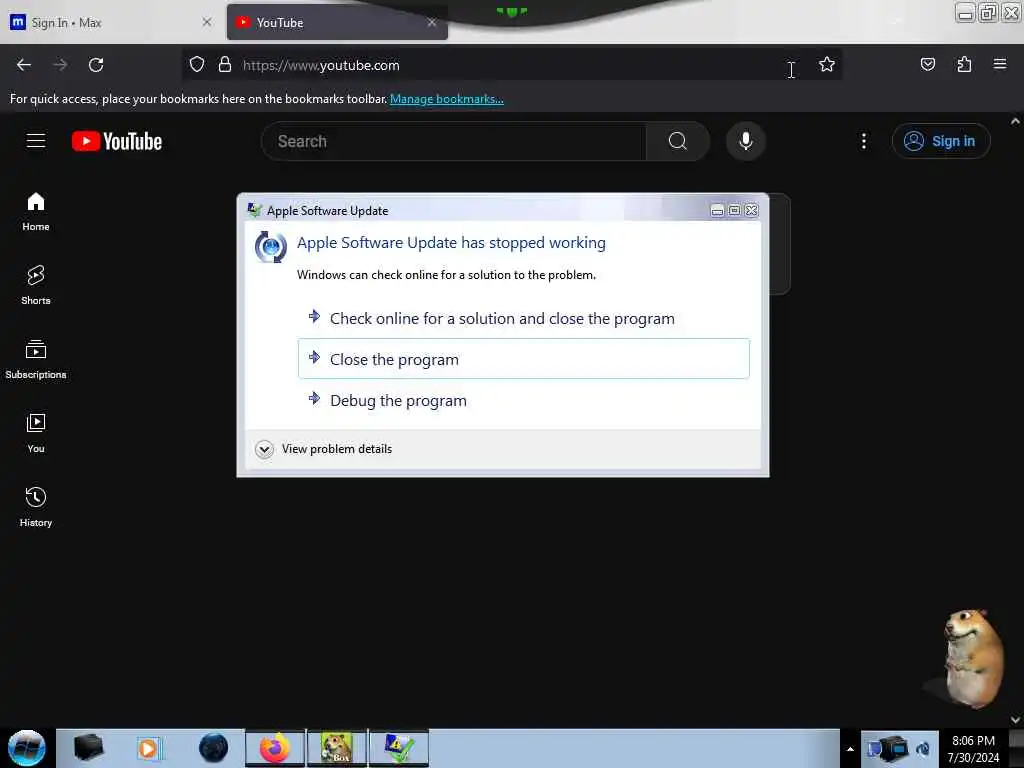Open the YouTube guide hamburger menu

pos(36,140)
